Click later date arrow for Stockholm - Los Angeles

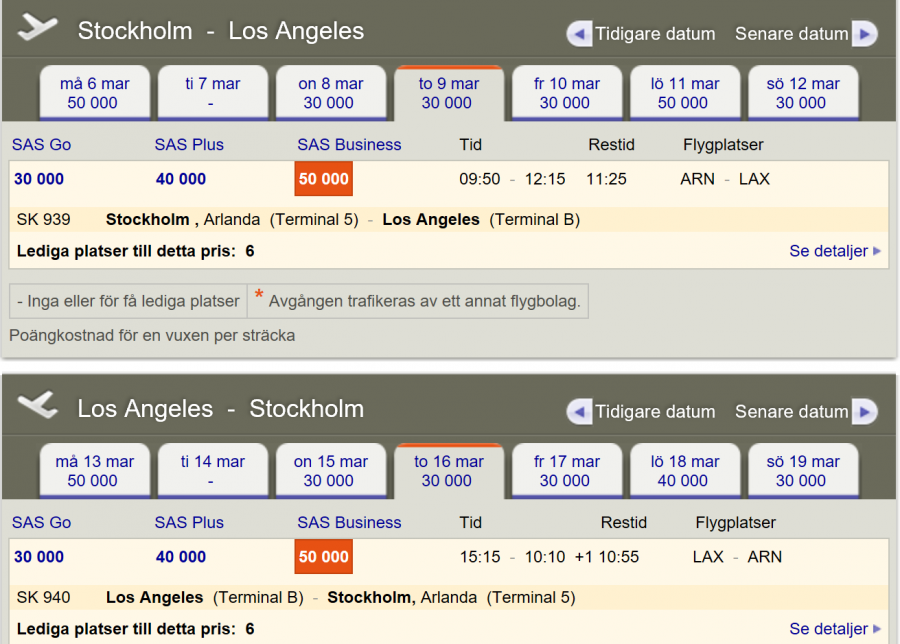point(864,34)
